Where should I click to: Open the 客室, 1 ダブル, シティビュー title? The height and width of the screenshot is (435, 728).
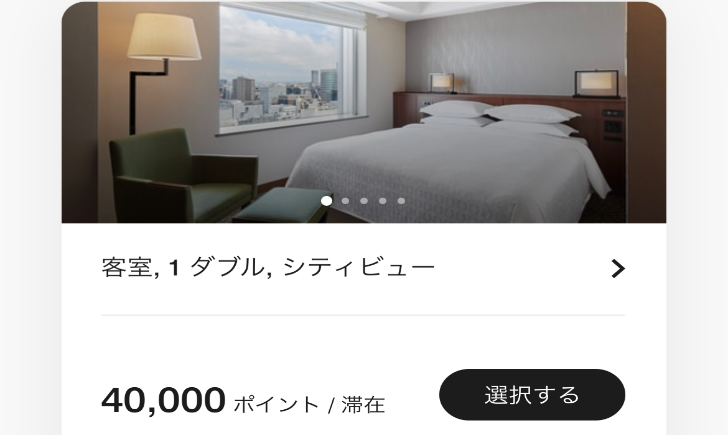pos(268,267)
